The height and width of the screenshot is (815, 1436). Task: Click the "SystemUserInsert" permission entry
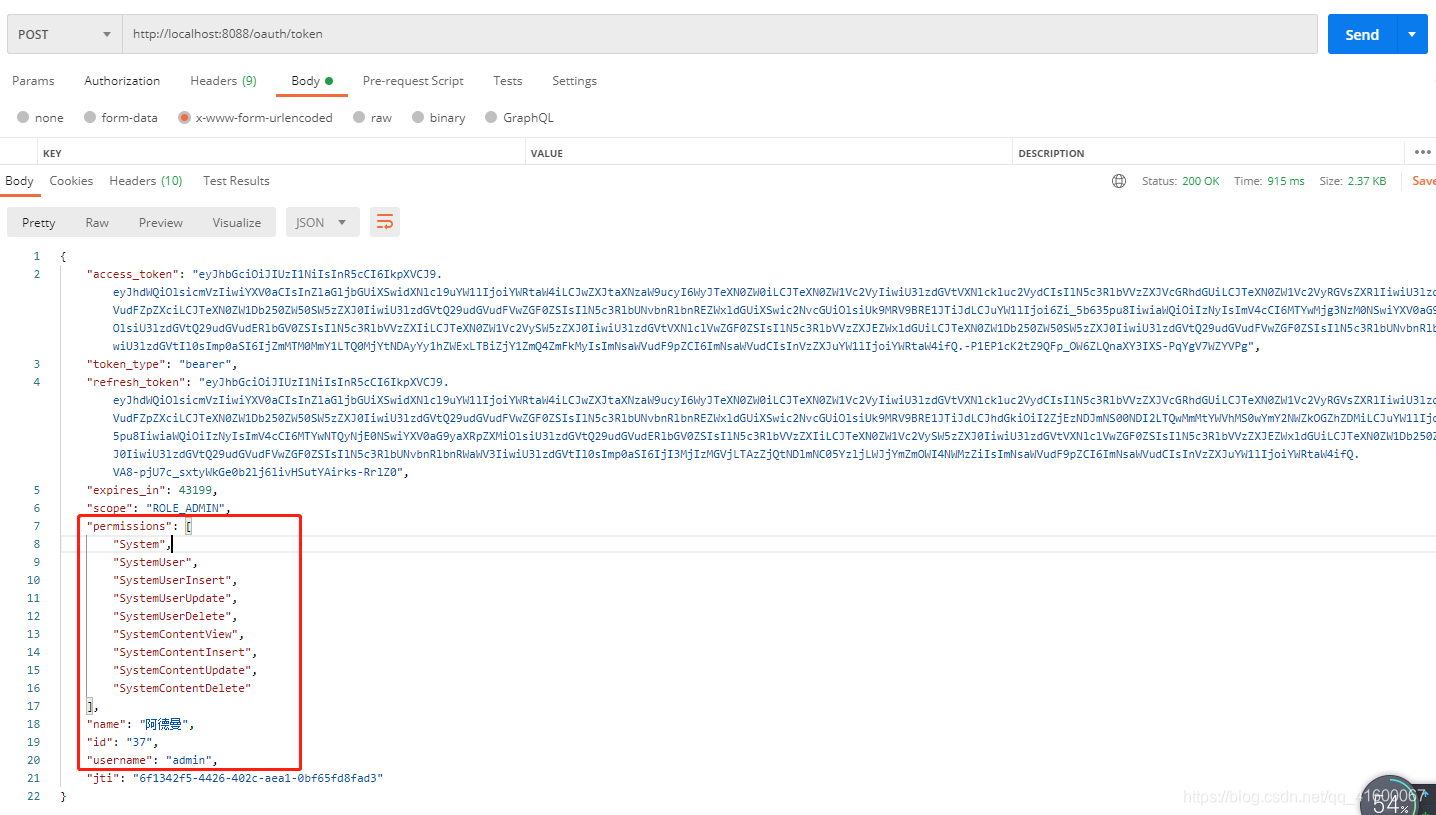tap(172, 580)
